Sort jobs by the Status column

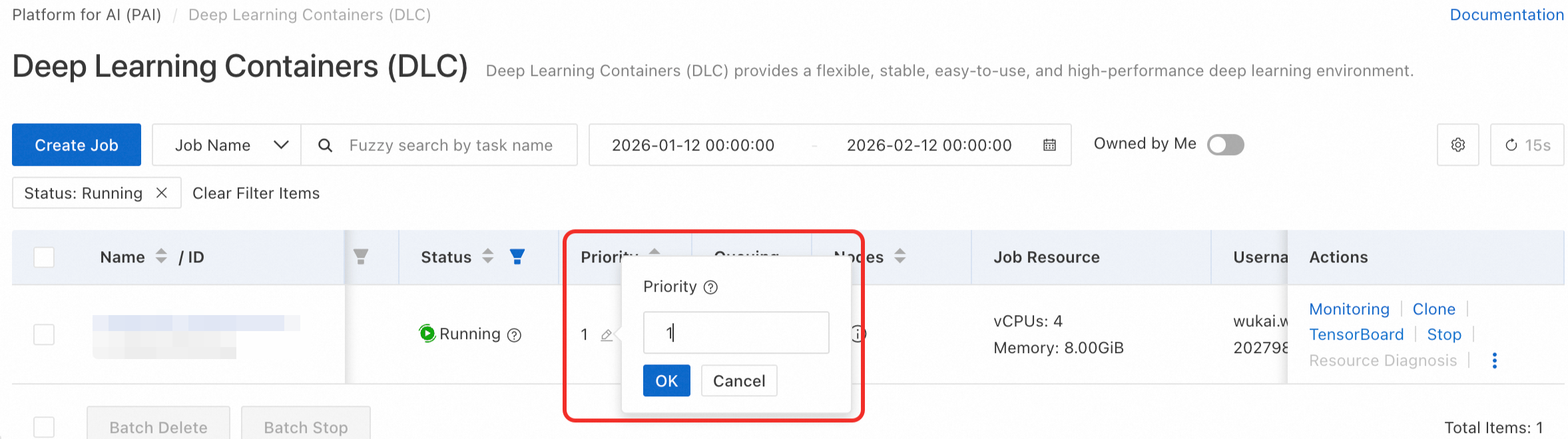click(488, 256)
